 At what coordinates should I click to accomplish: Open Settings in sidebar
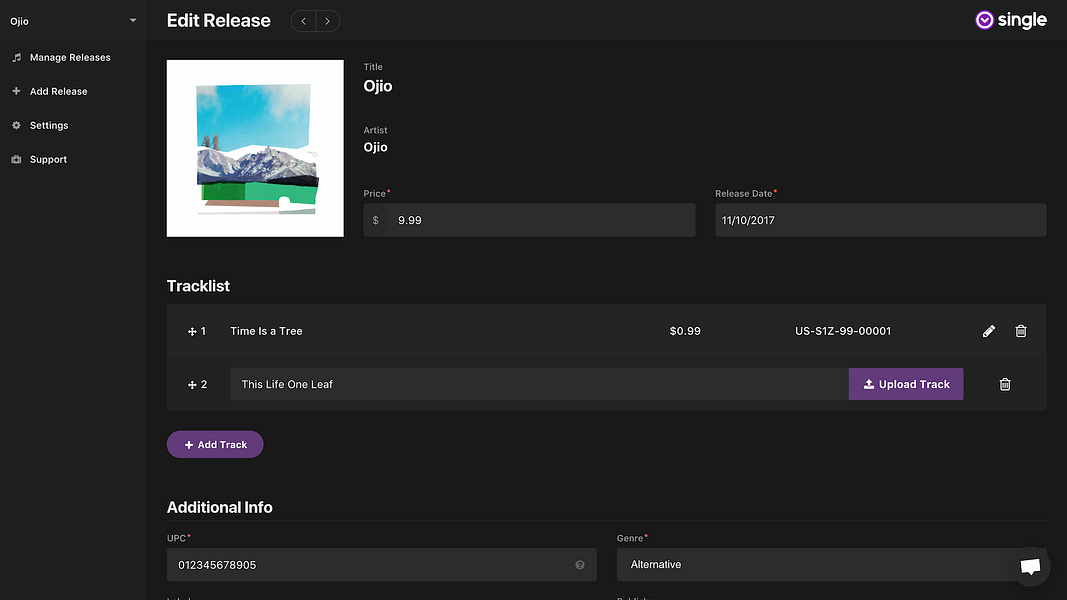(x=49, y=125)
